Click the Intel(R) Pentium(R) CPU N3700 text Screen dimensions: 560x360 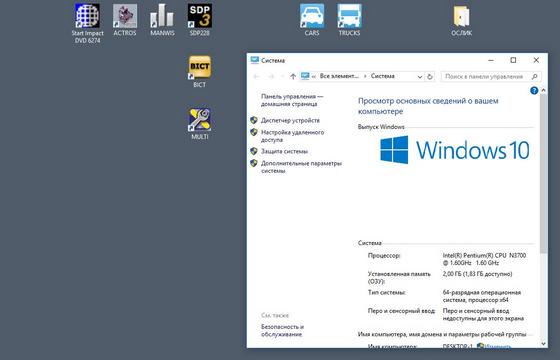(484, 259)
